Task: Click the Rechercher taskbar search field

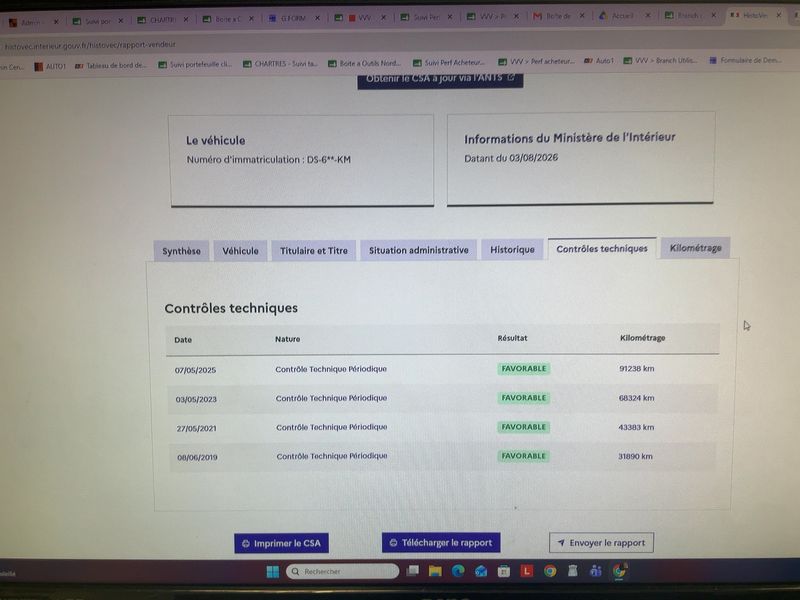Action: [342, 571]
